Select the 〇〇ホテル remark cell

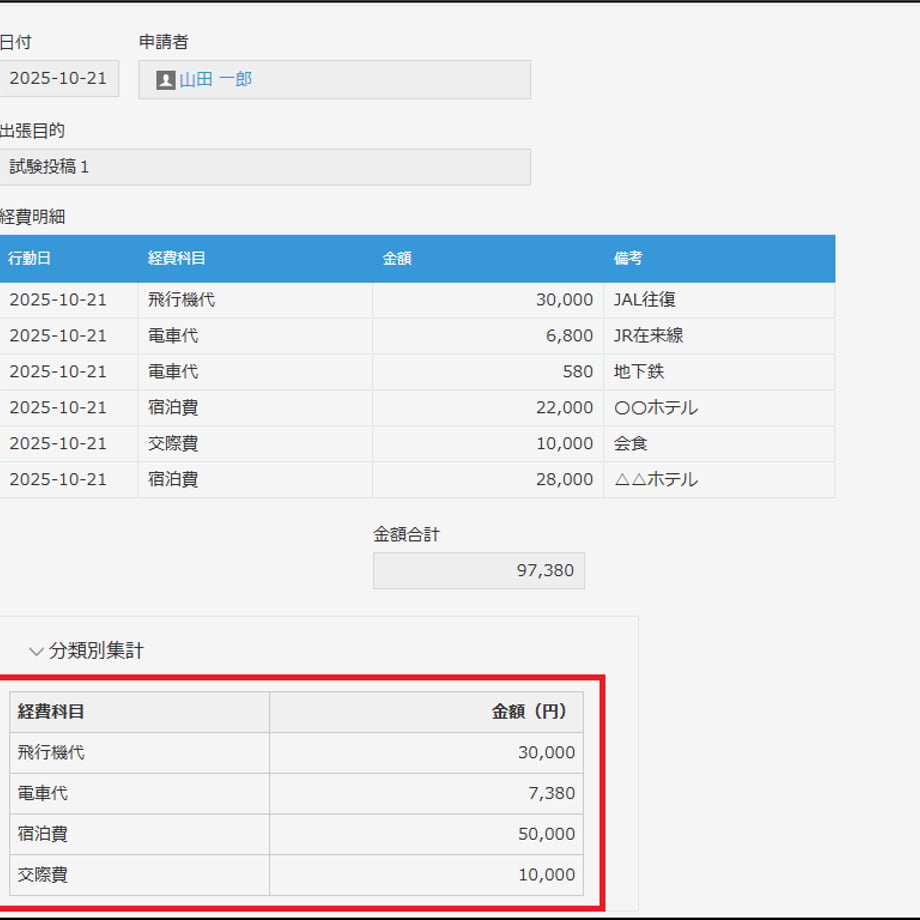pos(719,408)
